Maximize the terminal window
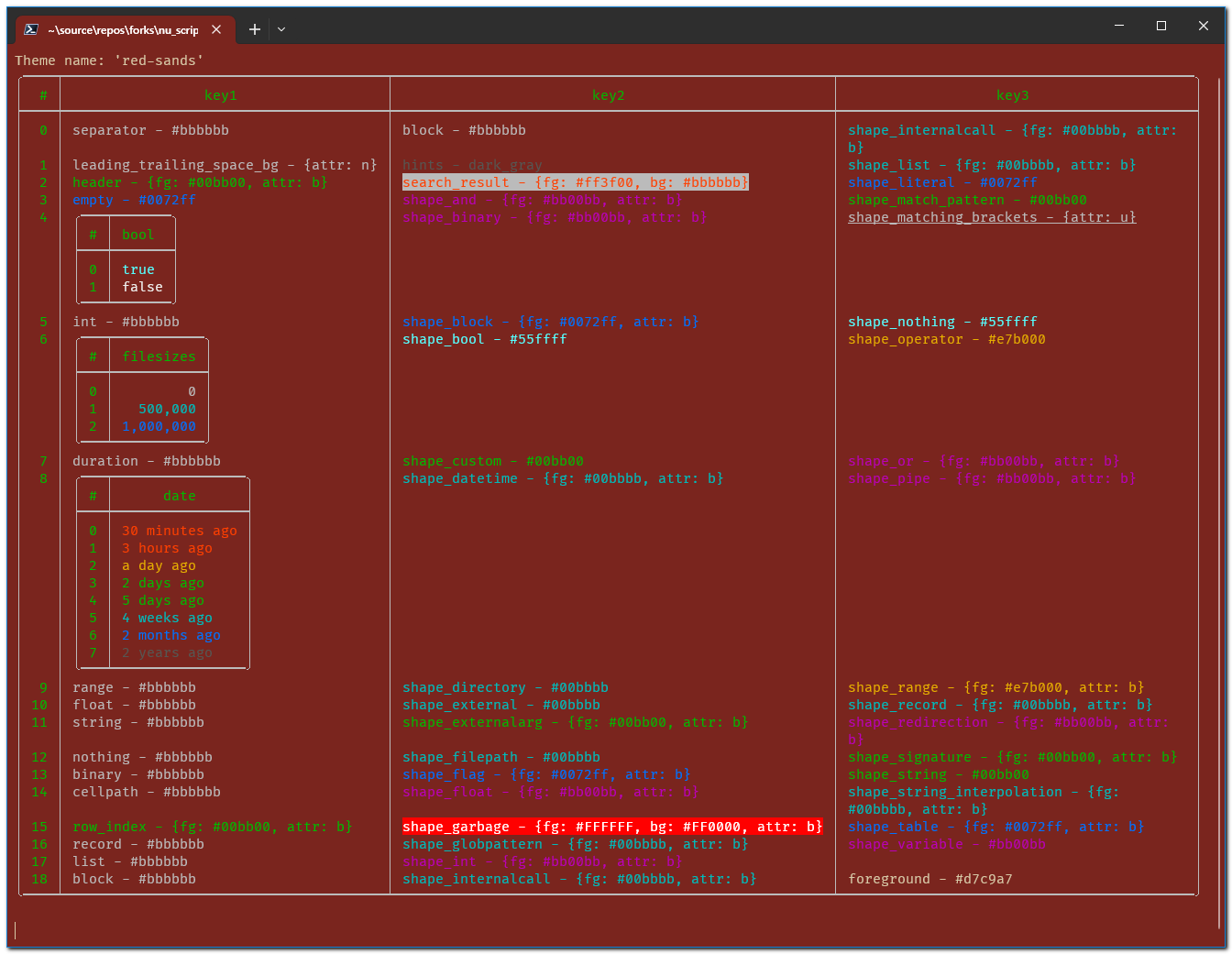Viewport: 1232px width, 954px height. click(1161, 26)
